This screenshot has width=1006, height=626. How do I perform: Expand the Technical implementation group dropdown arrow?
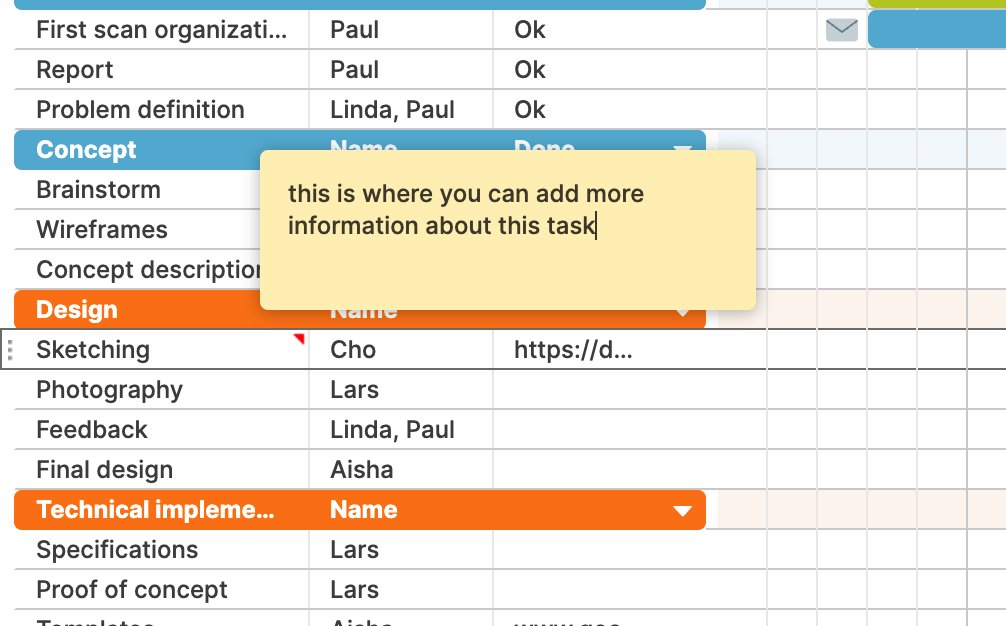pos(682,511)
